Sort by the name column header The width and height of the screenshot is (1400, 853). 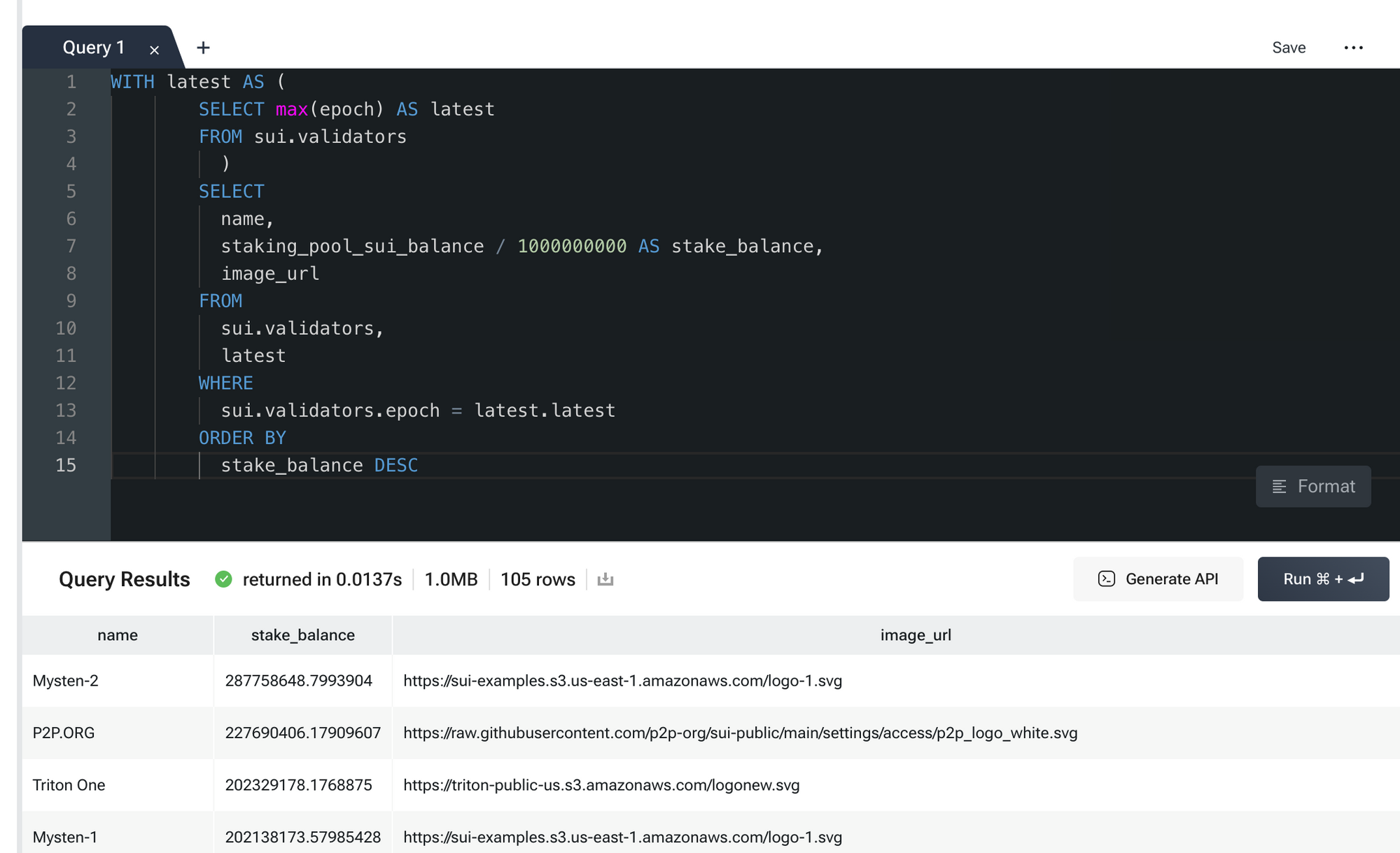click(x=118, y=635)
